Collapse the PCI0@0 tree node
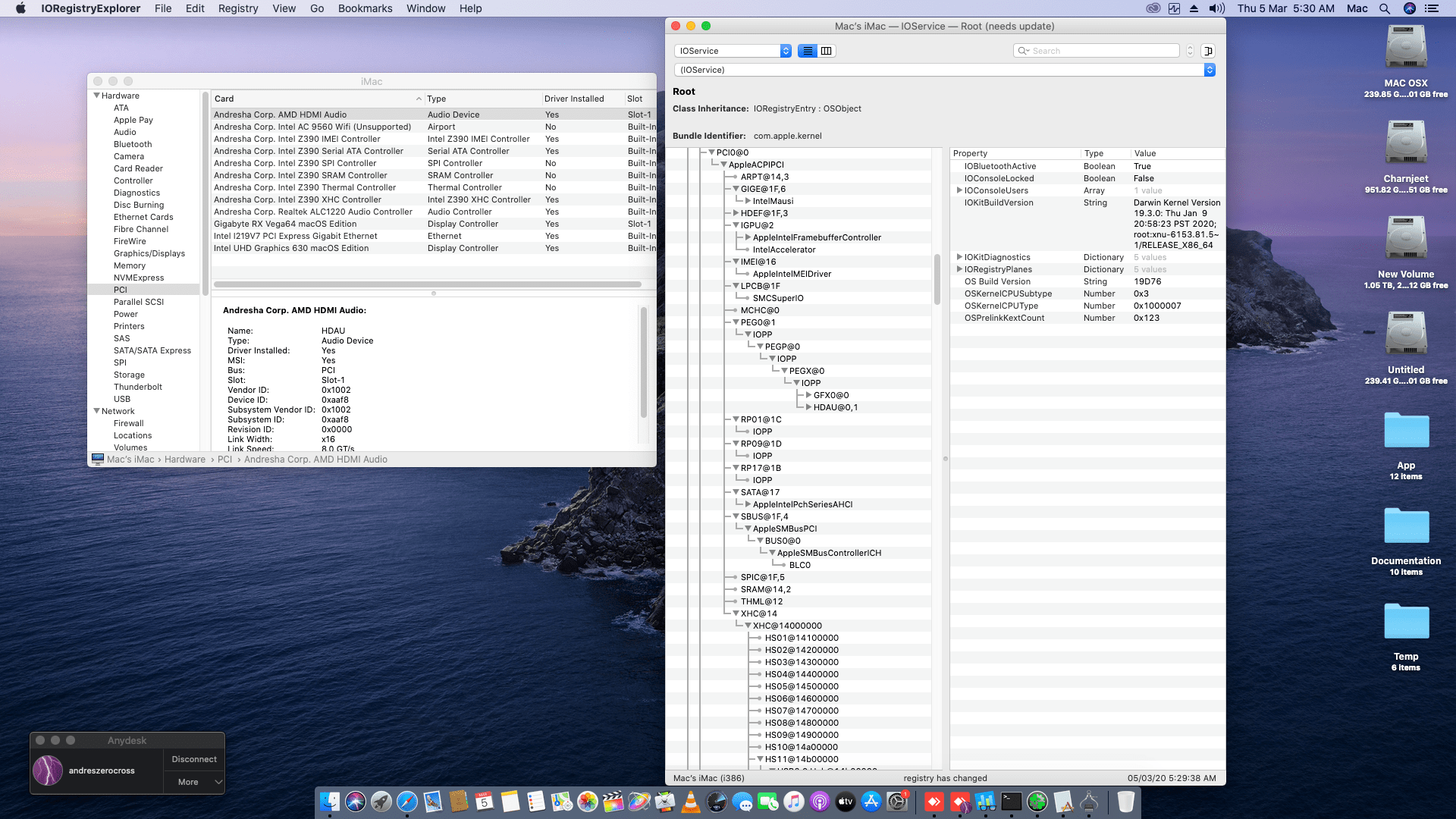 (x=711, y=152)
